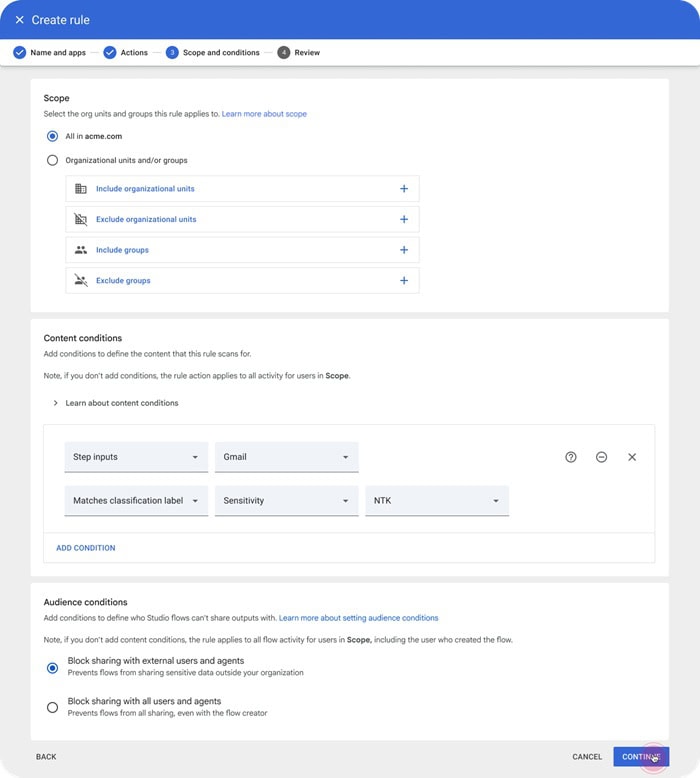Image resolution: width=700 pixels, height=778 pixels.
Task: Open the Matches classification label dropdown
Action: point(136,501)
